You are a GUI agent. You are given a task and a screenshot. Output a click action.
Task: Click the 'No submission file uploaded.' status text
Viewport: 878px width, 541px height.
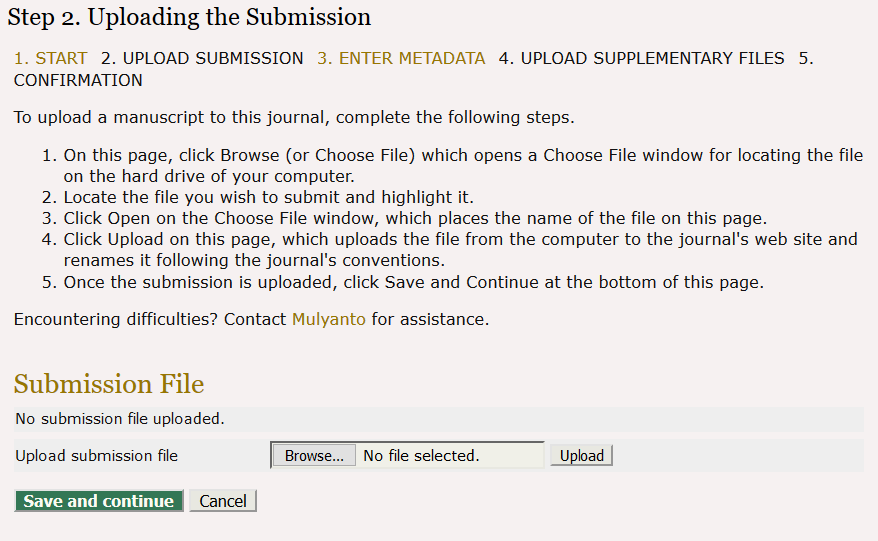pos(120,419)
